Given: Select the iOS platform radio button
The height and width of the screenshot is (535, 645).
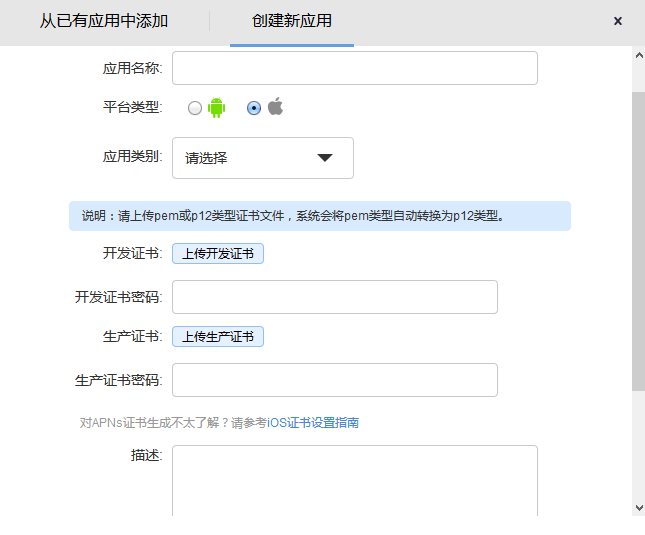Looking at the screenshot, I should click(254, 108).
